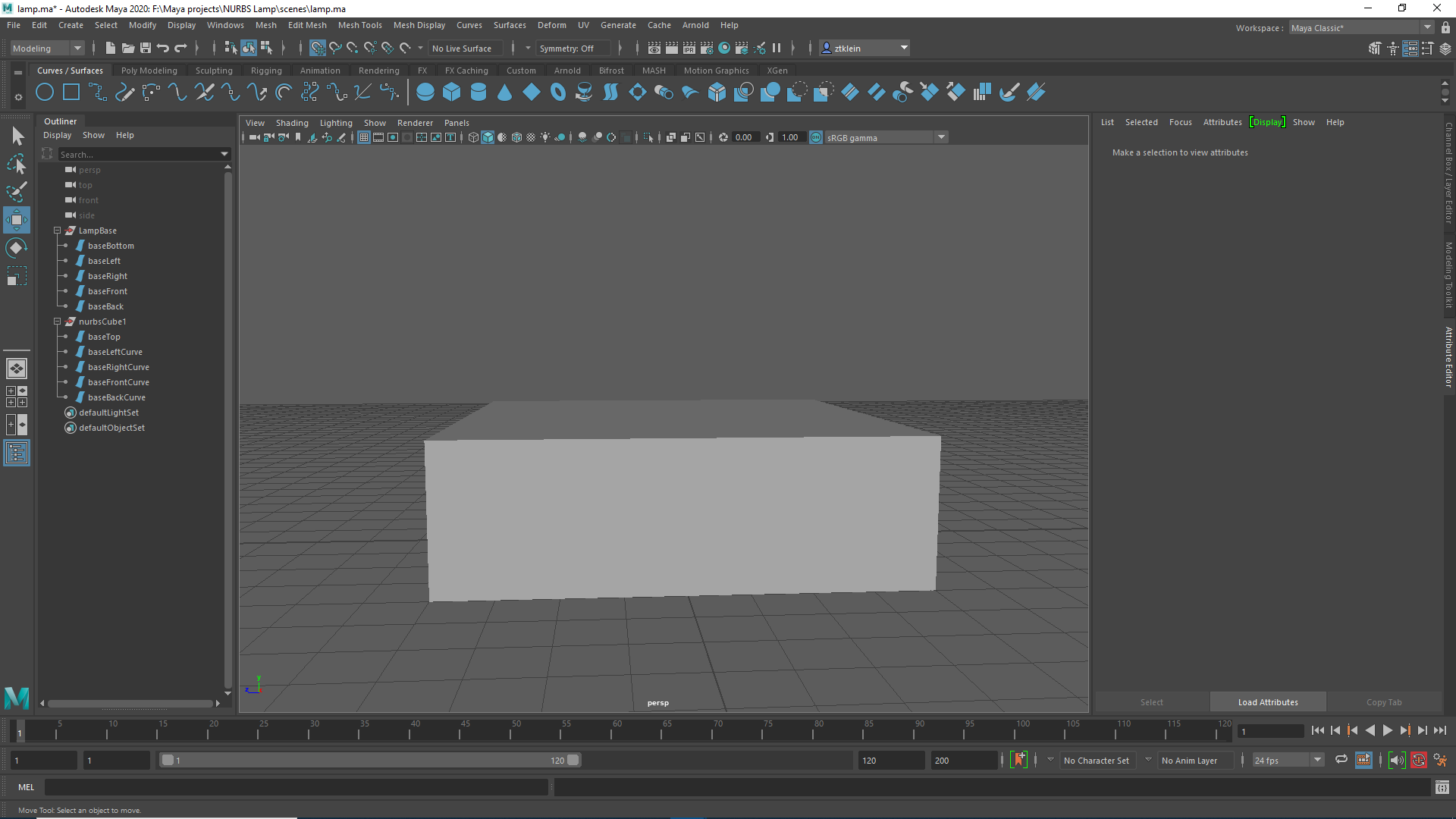Switch to the Poly Modeling shelf tab
1456x819 pixels.
(149, 70)
